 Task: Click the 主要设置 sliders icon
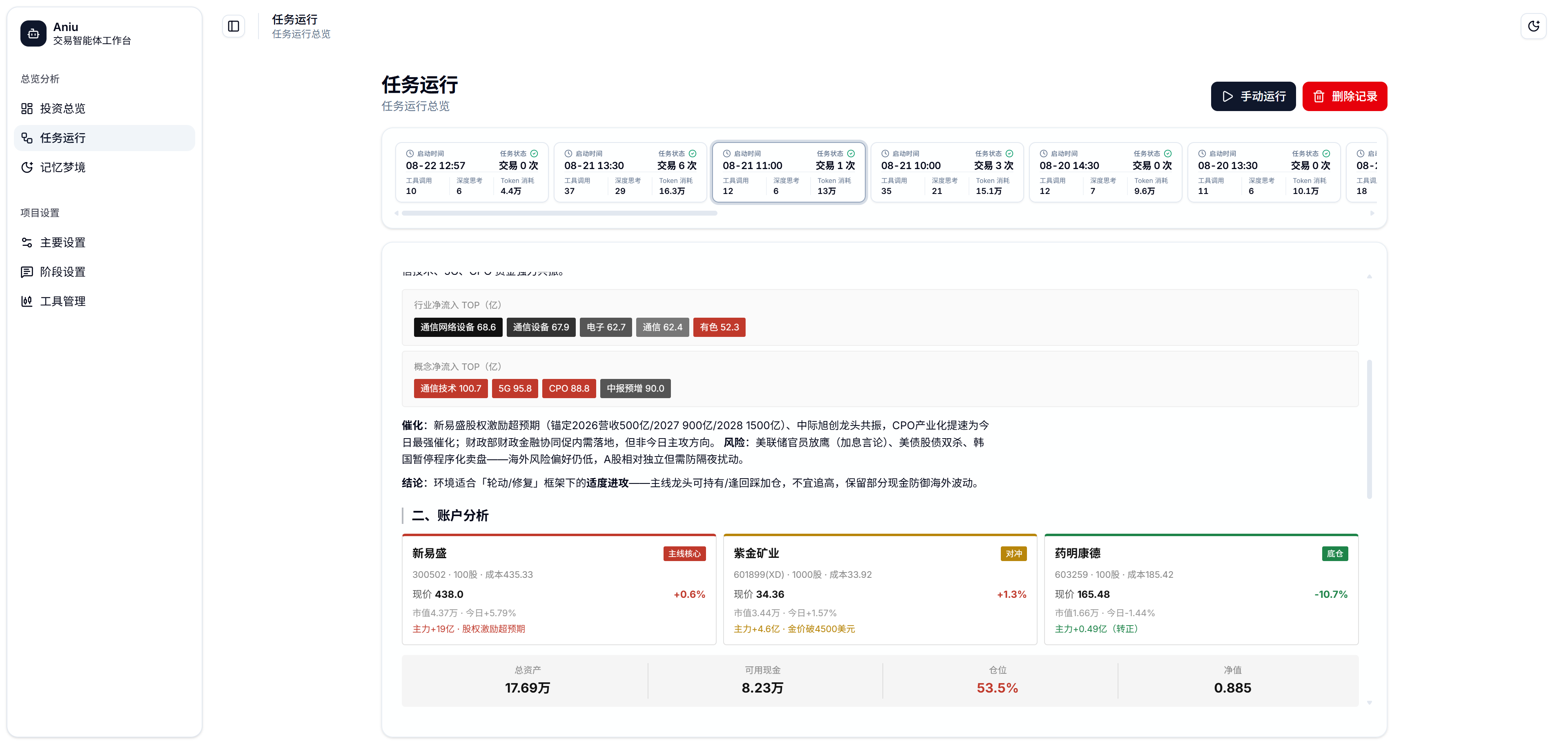point(27,242)
